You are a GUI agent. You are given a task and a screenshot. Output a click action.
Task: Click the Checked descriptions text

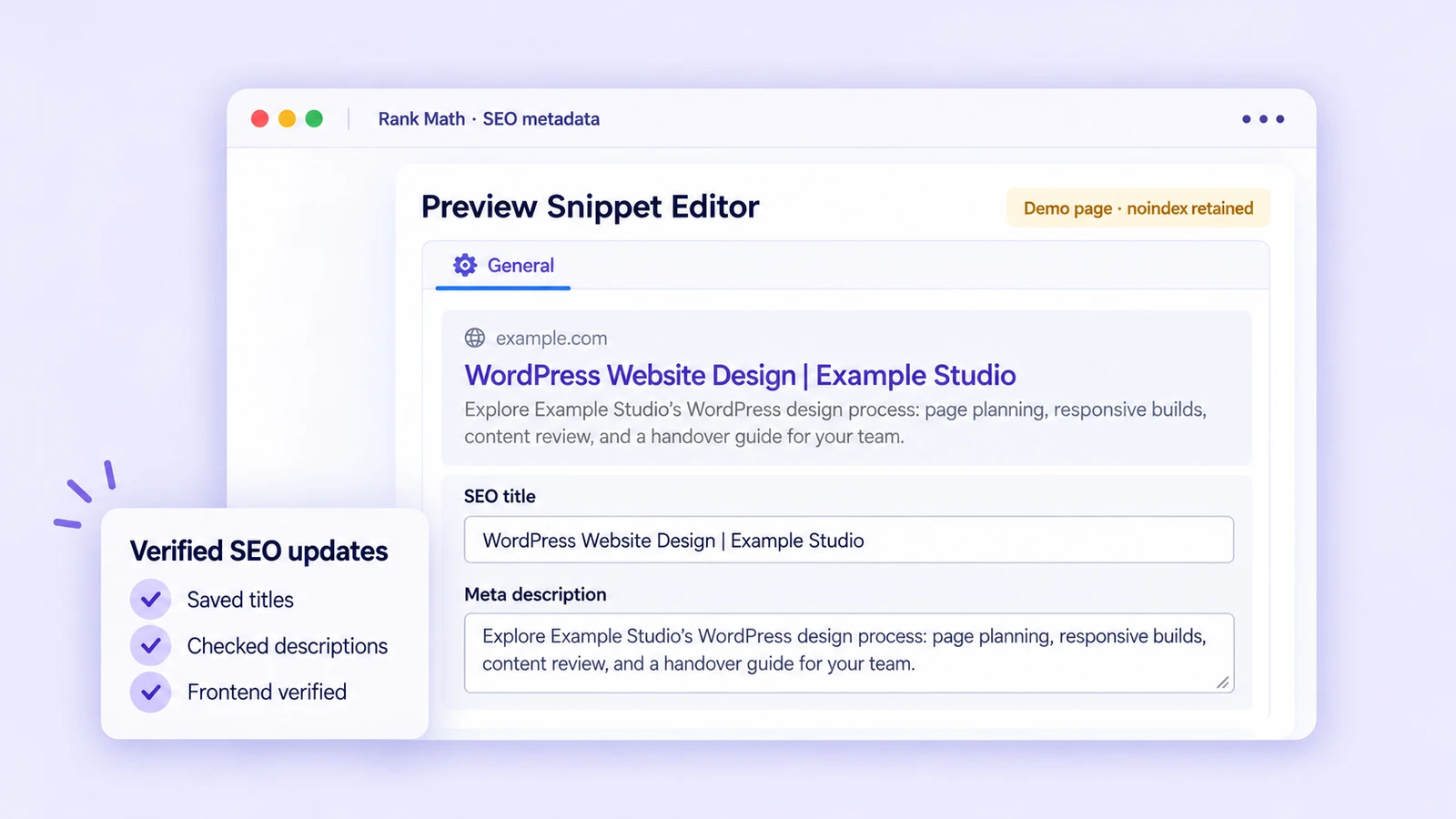point(288,646)
